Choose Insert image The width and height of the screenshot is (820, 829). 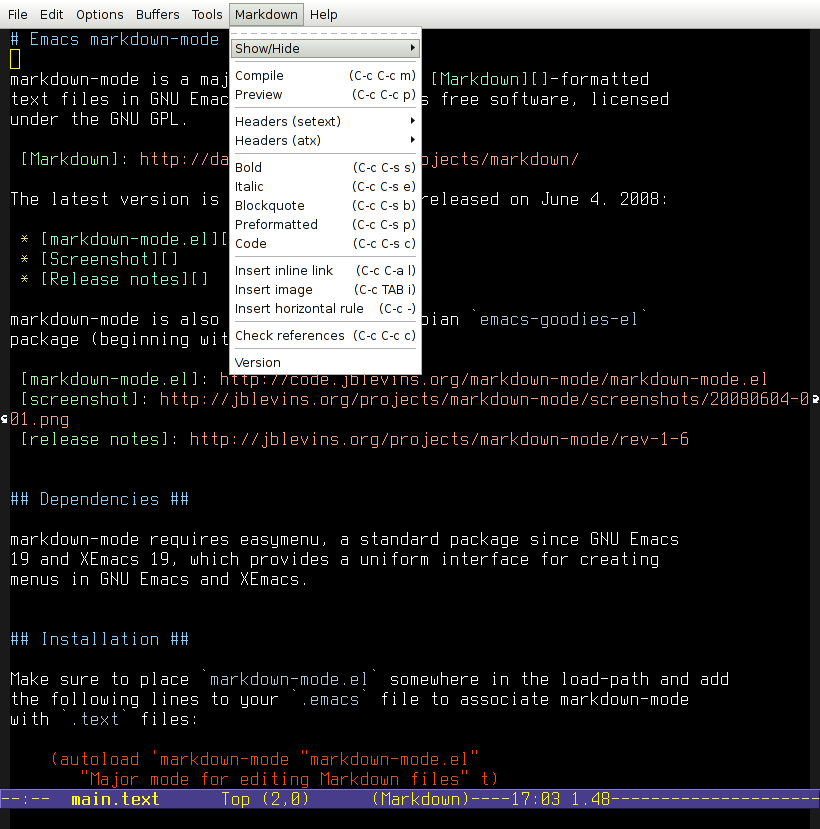tap(325, 290)
